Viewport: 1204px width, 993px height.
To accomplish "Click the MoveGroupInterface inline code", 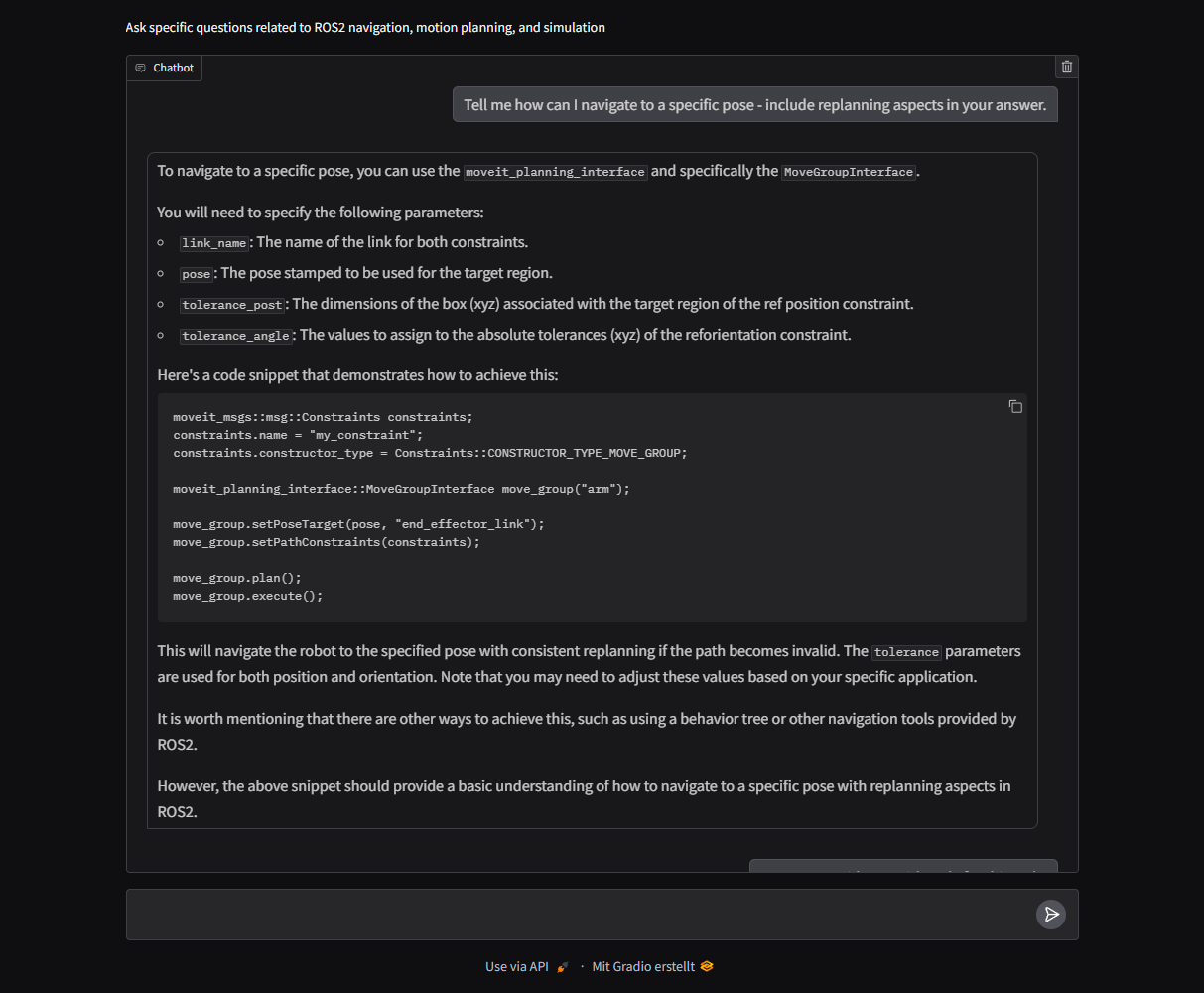I will coord(849,172).
